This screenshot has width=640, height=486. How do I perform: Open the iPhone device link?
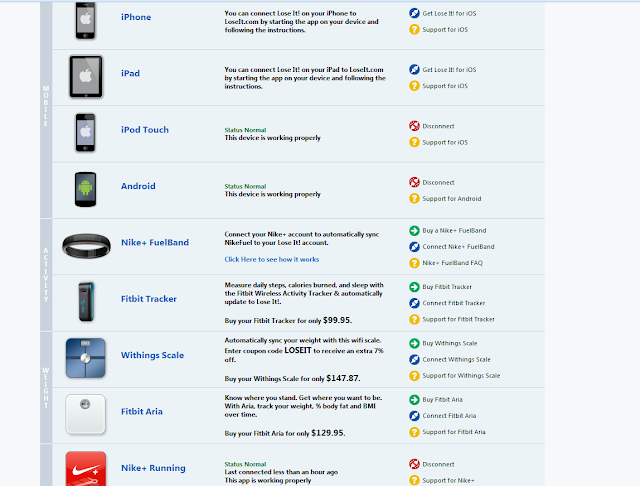point(136,17)
